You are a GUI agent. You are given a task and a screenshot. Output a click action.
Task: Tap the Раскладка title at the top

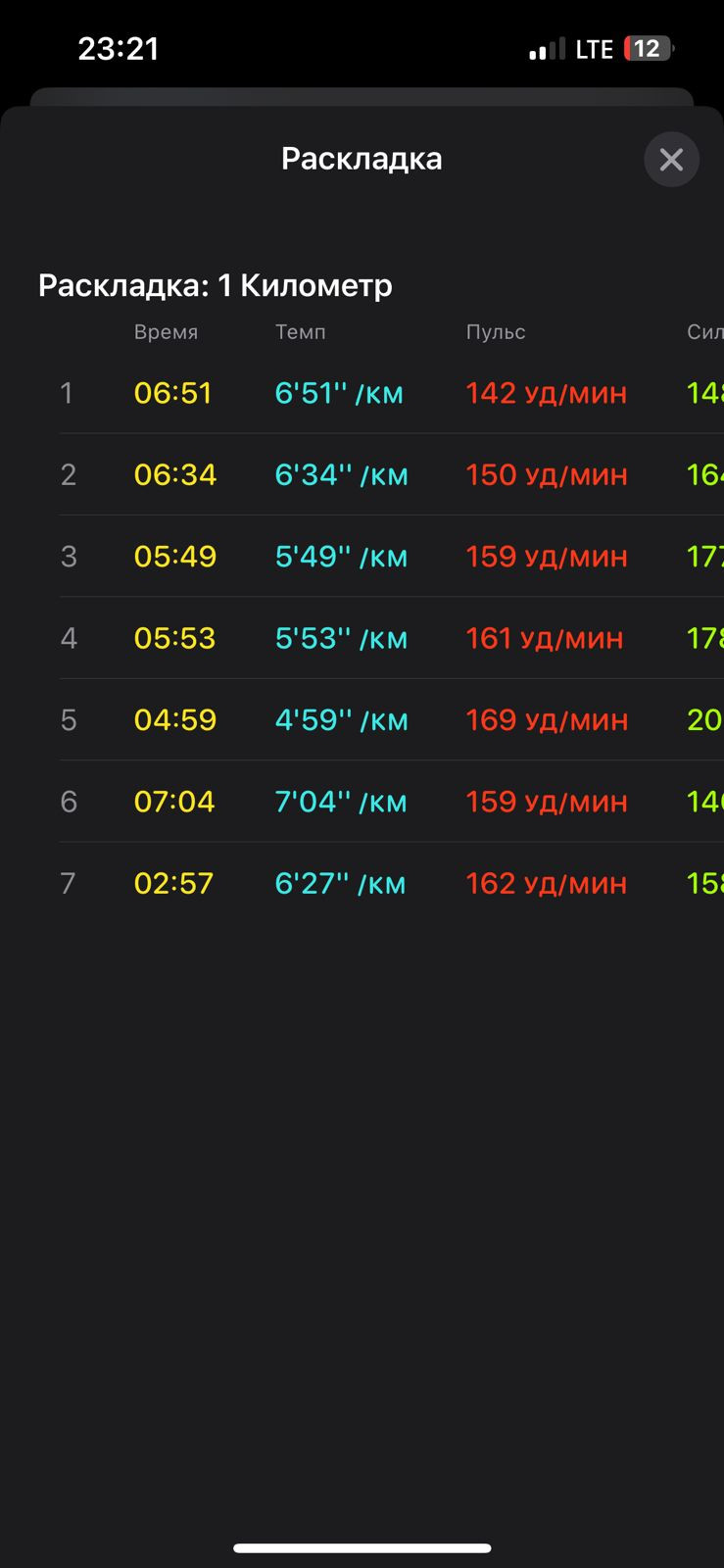(x=362, y=159)
